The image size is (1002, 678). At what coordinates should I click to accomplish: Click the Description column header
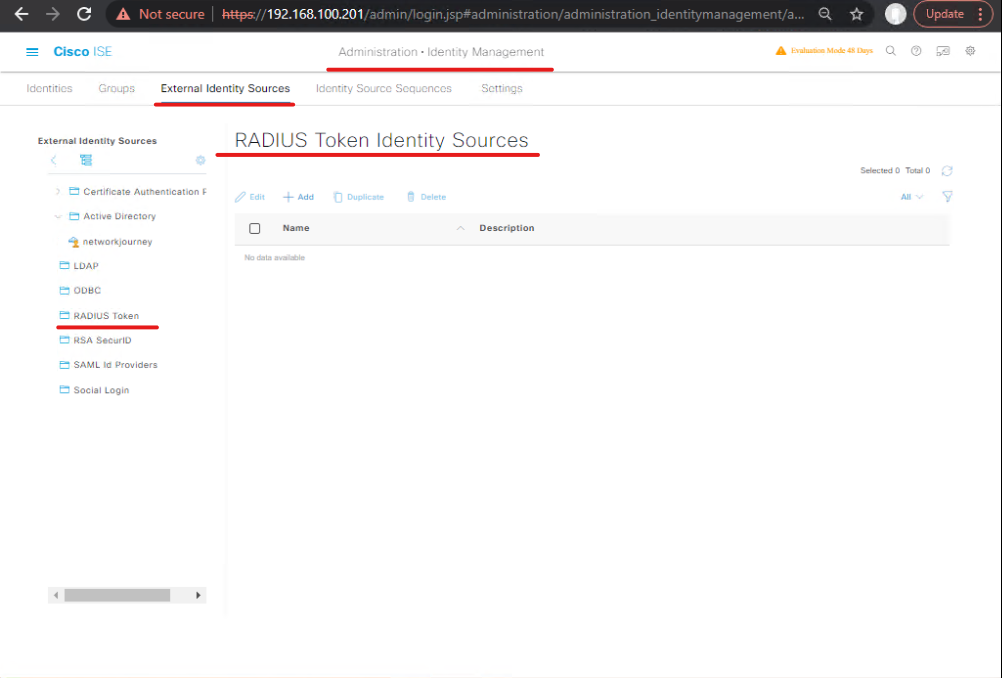[507, 228]
